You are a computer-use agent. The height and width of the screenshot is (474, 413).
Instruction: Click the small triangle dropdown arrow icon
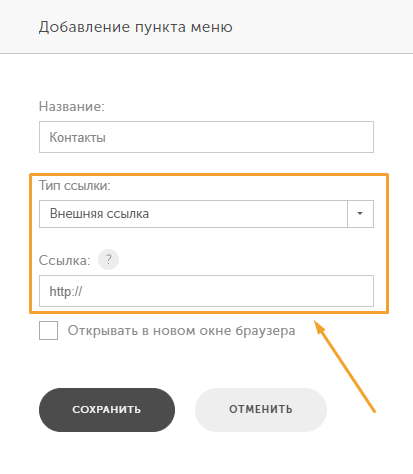[360, 213]
